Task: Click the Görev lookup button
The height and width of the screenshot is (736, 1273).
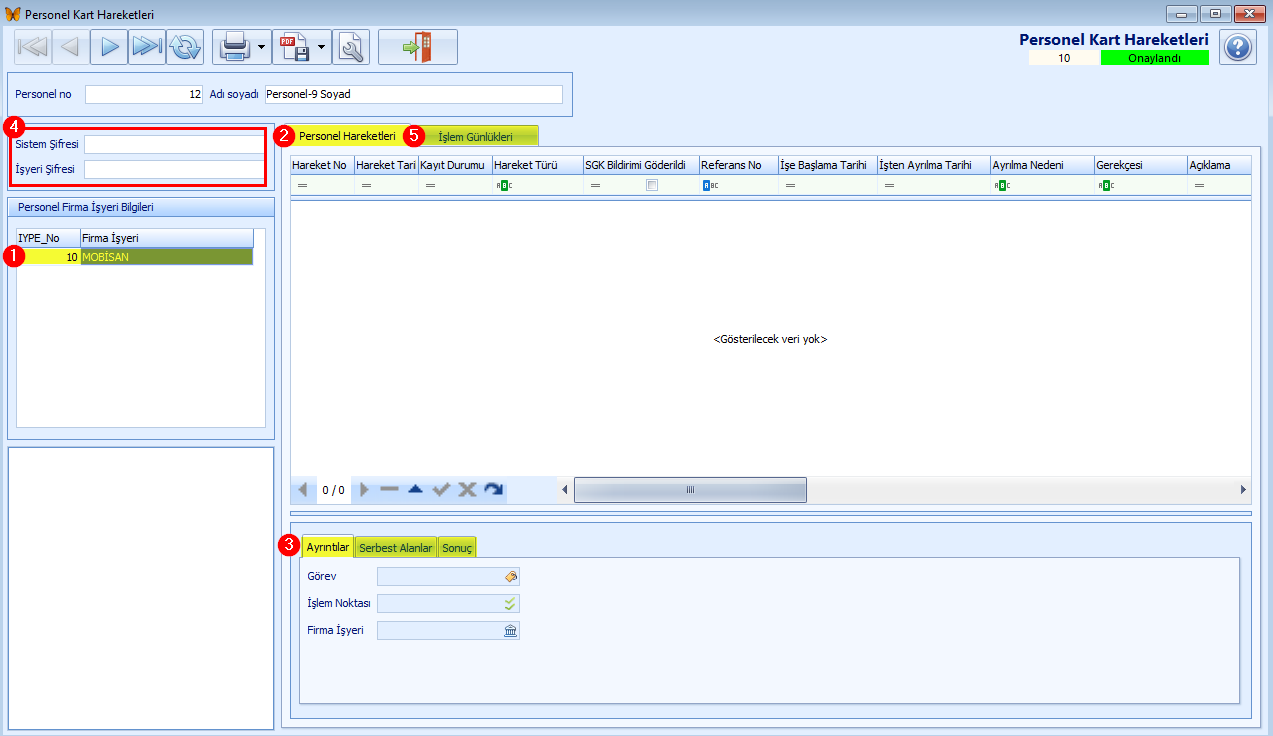Action: coord(510,577)
